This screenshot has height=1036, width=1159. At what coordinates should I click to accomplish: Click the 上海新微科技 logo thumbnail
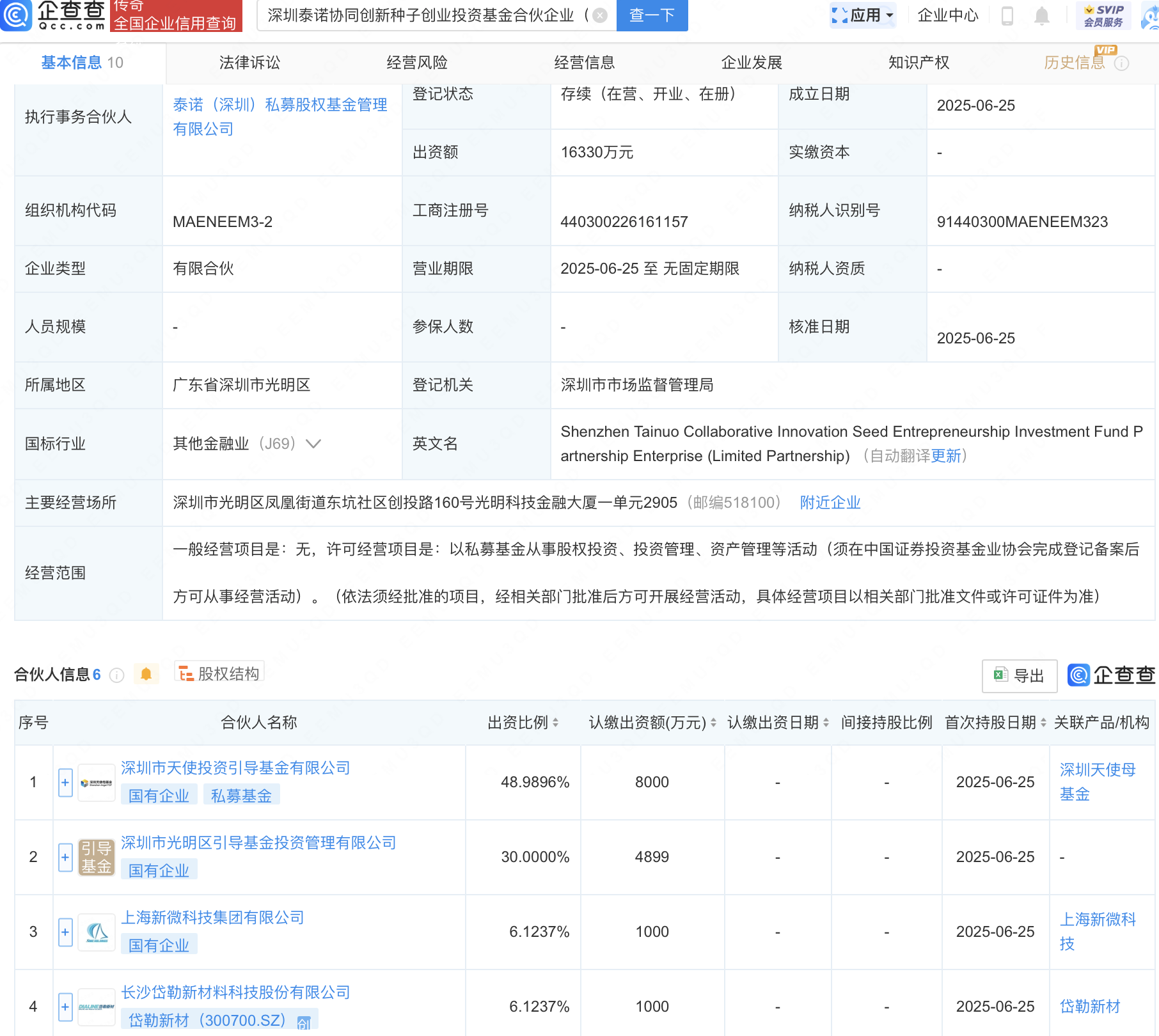coord(97,932)
